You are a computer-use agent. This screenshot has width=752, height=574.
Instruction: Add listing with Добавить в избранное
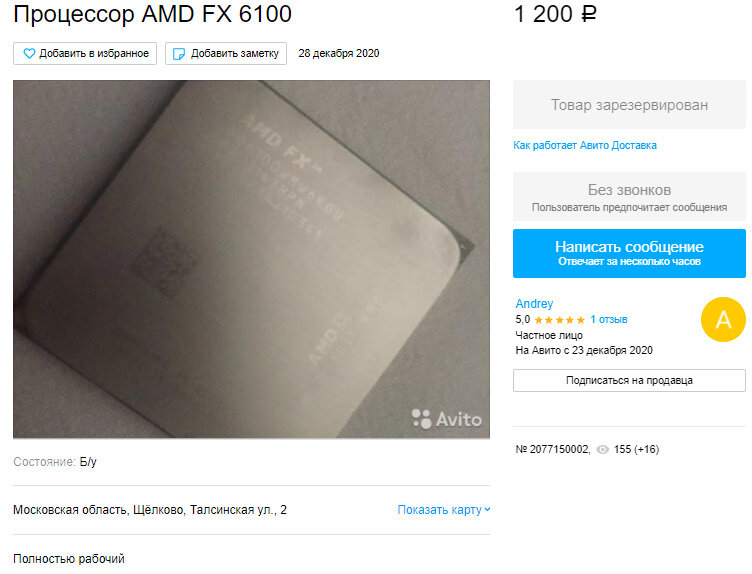click(x=85, y=54)
